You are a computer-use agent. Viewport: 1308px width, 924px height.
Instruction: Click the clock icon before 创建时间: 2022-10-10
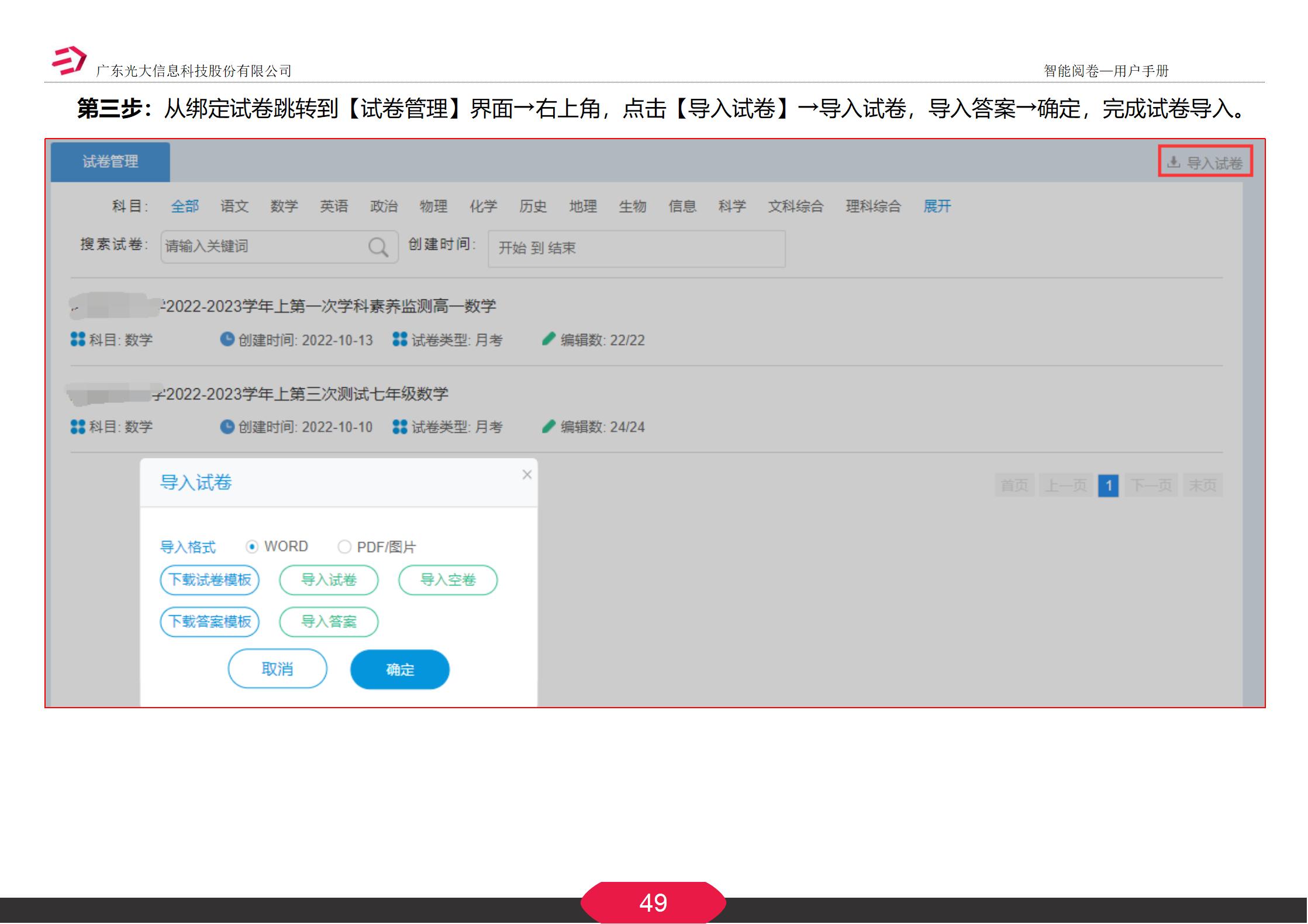(227, 427)
